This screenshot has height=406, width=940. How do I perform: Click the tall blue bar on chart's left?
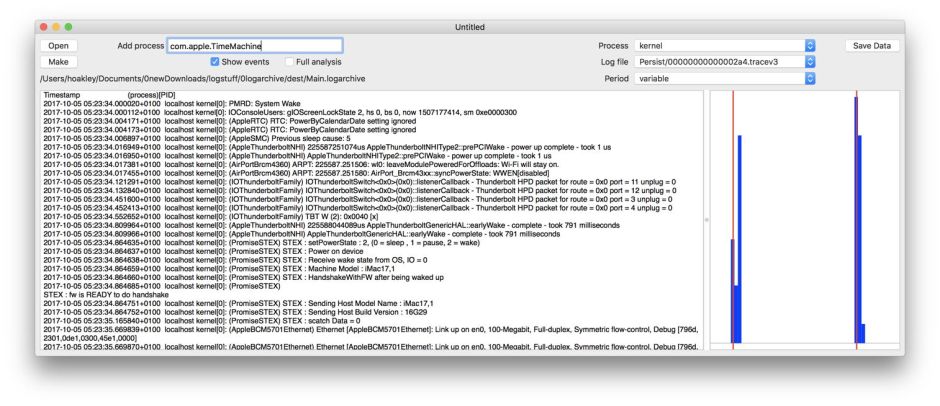739,240
